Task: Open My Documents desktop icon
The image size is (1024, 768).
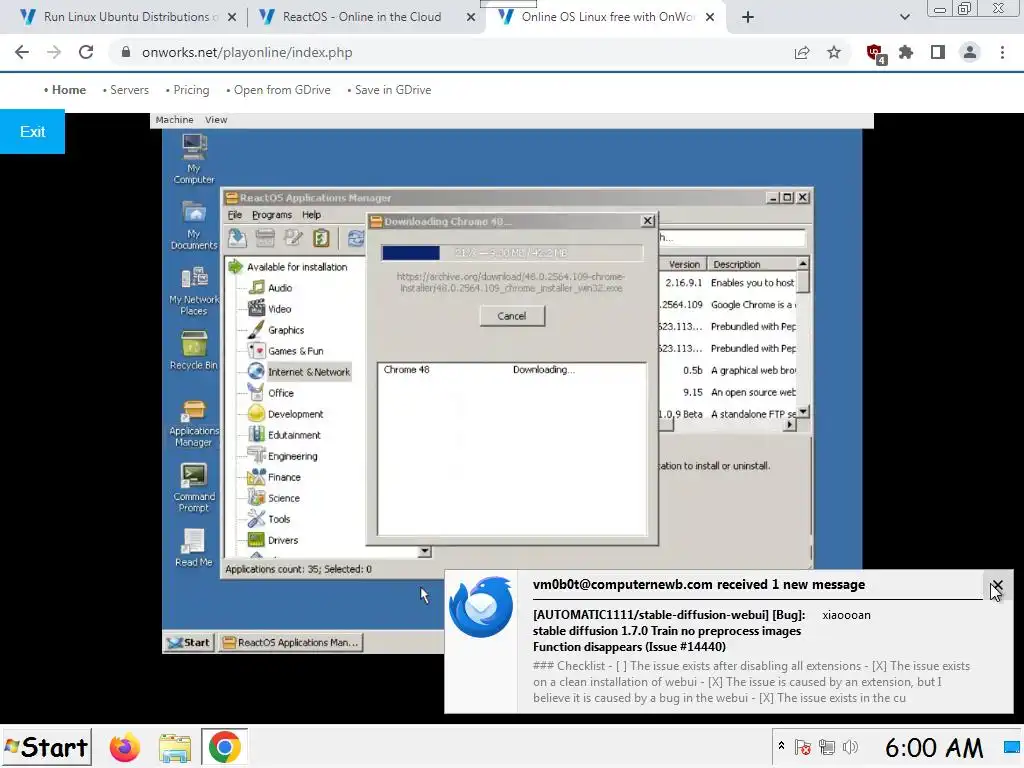Action: pyautogui.click(x=194, y=226)
